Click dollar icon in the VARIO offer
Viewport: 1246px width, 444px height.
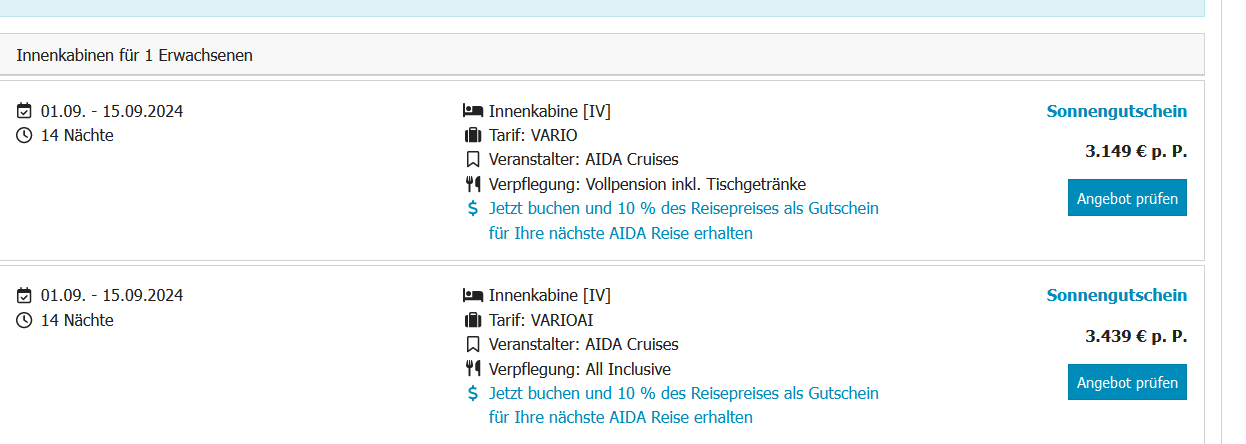coord(473,209)
